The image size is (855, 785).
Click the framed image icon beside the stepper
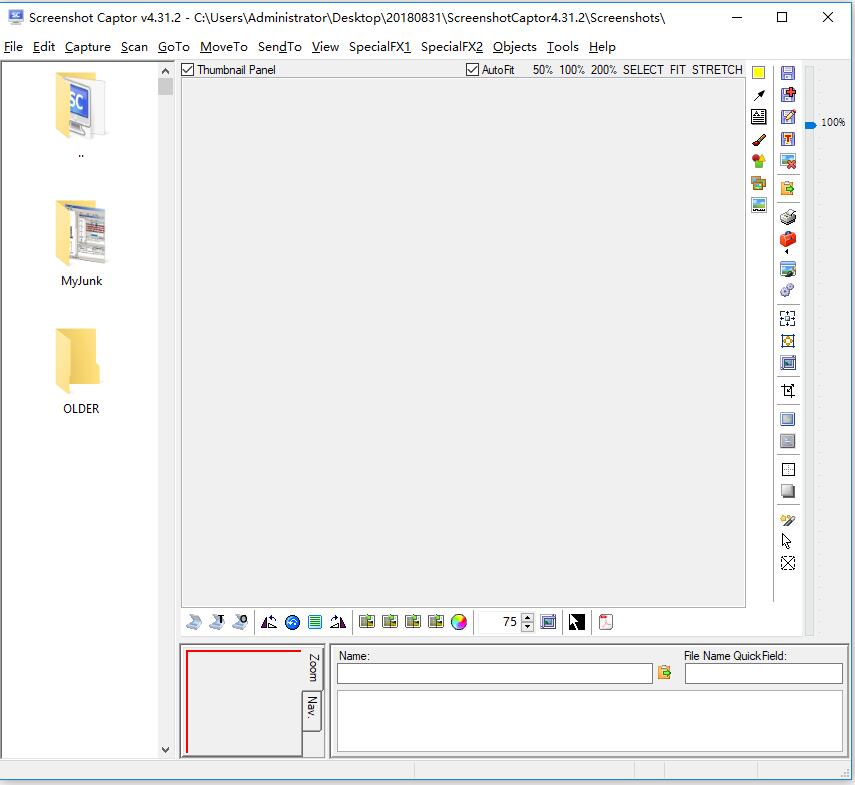pos(548,622)
